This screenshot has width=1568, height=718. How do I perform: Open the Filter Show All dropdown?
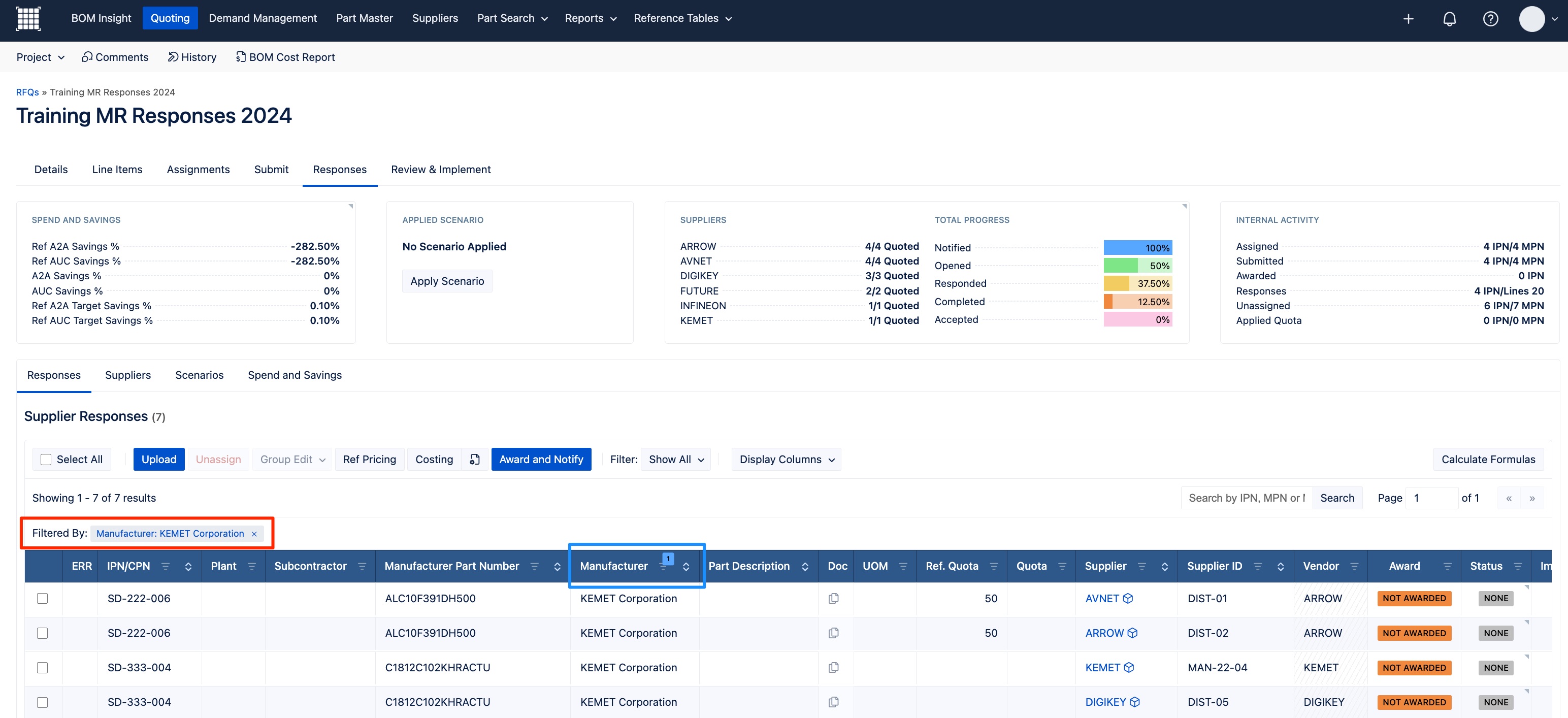(676, 460)
